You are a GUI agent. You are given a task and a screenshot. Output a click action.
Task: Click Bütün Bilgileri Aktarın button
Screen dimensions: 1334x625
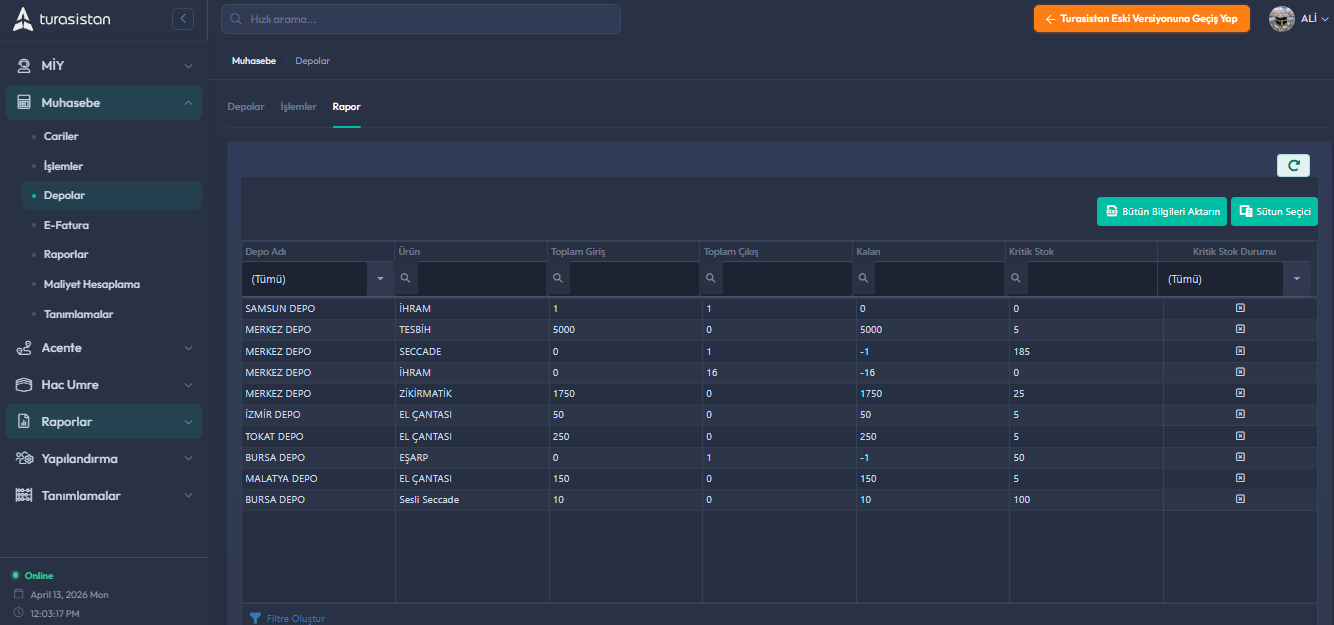1161,212
